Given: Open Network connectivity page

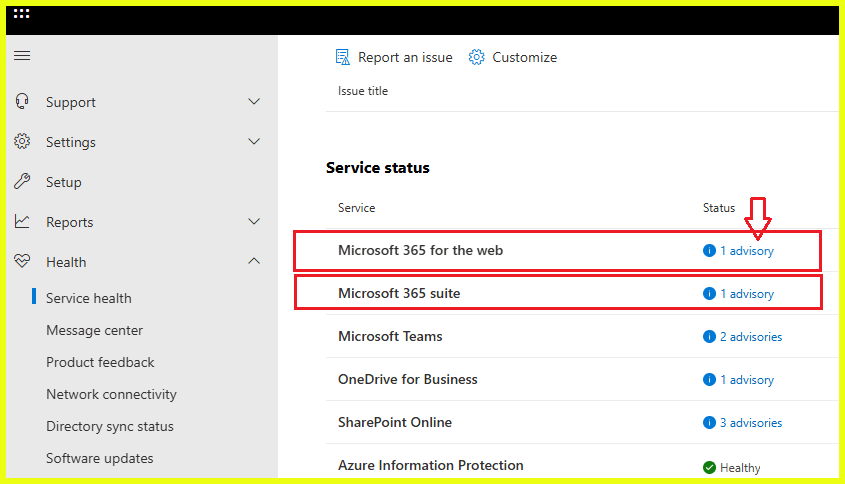Looking at the screenshot, I should coord(112,394).
